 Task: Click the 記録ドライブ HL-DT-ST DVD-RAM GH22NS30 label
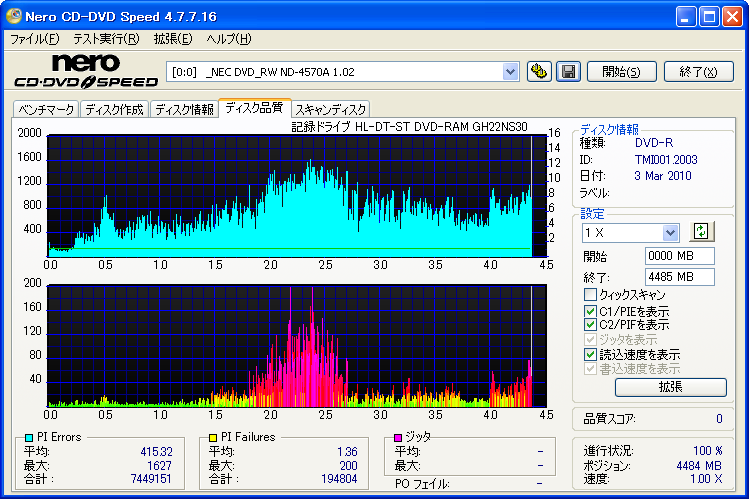(x=409, y=127)
